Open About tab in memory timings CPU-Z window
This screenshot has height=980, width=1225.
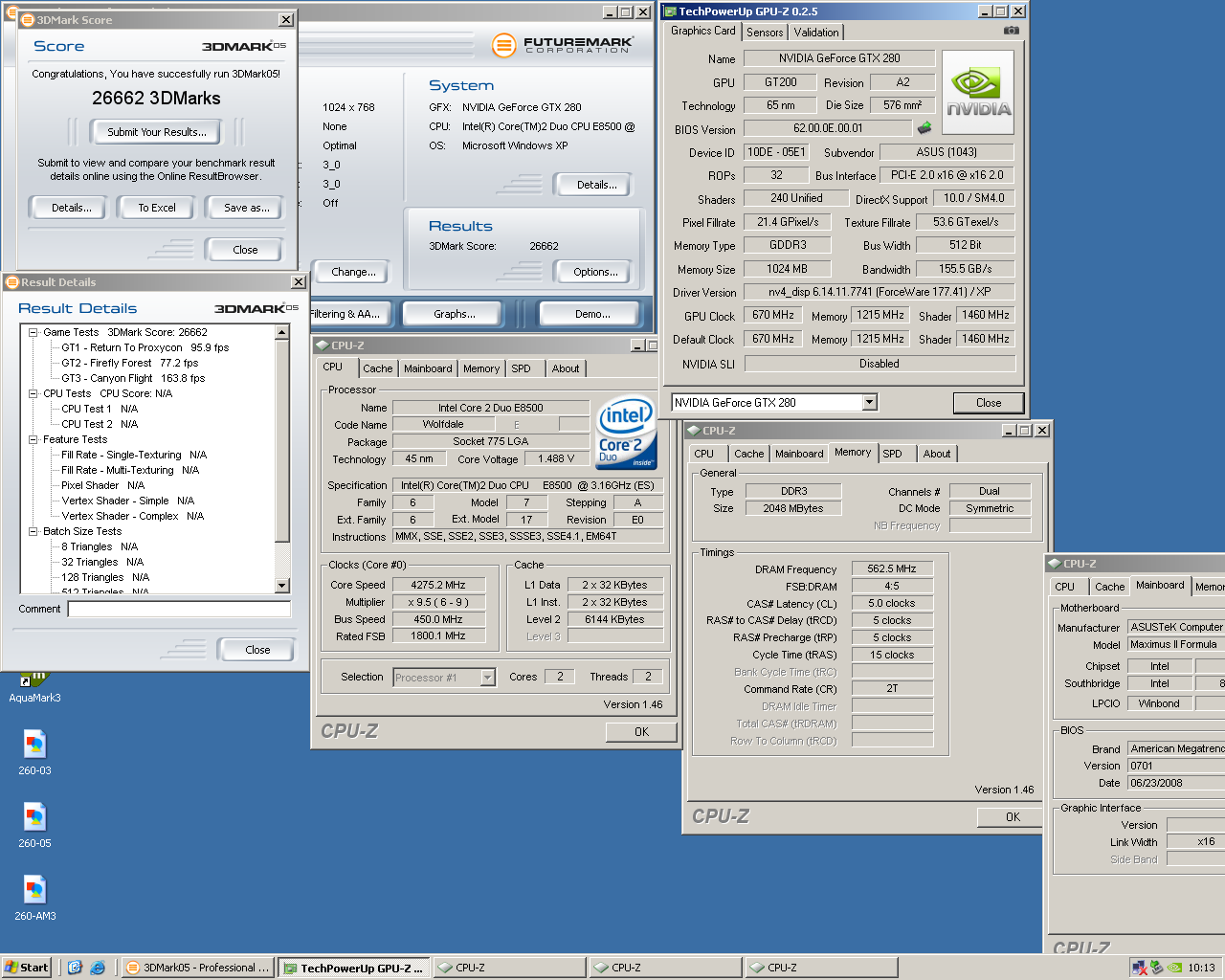(x=937, y=454)
